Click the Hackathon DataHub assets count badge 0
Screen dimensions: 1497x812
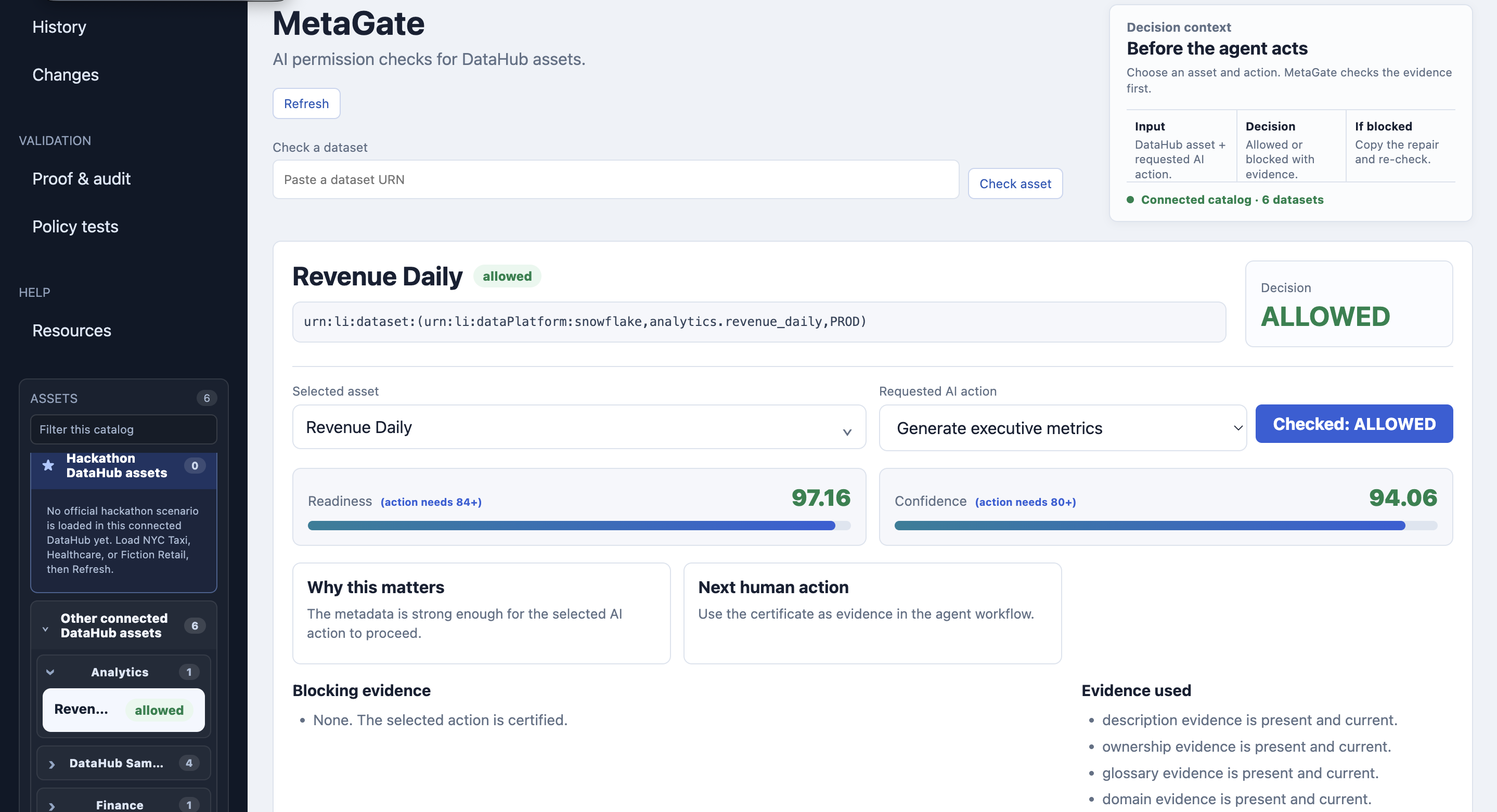[195, 465]
